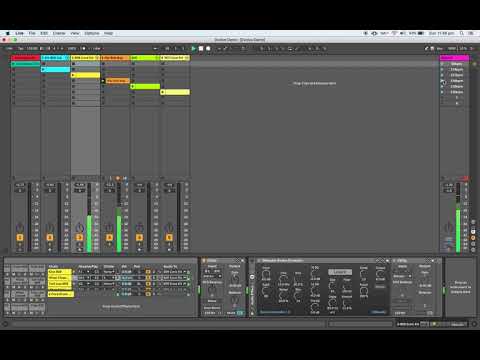This screenshot has width=480, height=360.
Task: Click the draw mode pencil icon in control bar
Action: (426, 49)
